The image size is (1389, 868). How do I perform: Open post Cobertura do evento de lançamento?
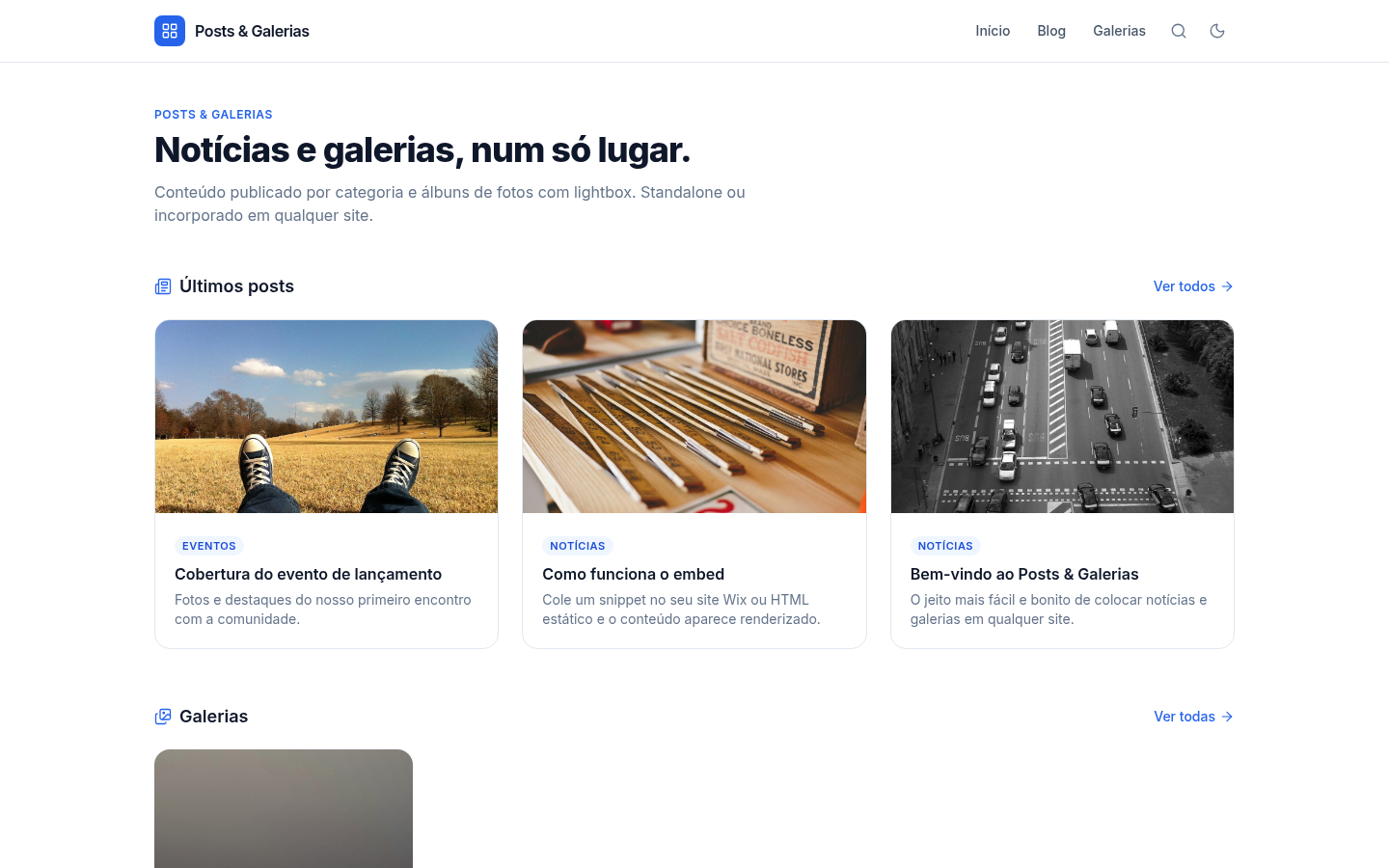308,574
